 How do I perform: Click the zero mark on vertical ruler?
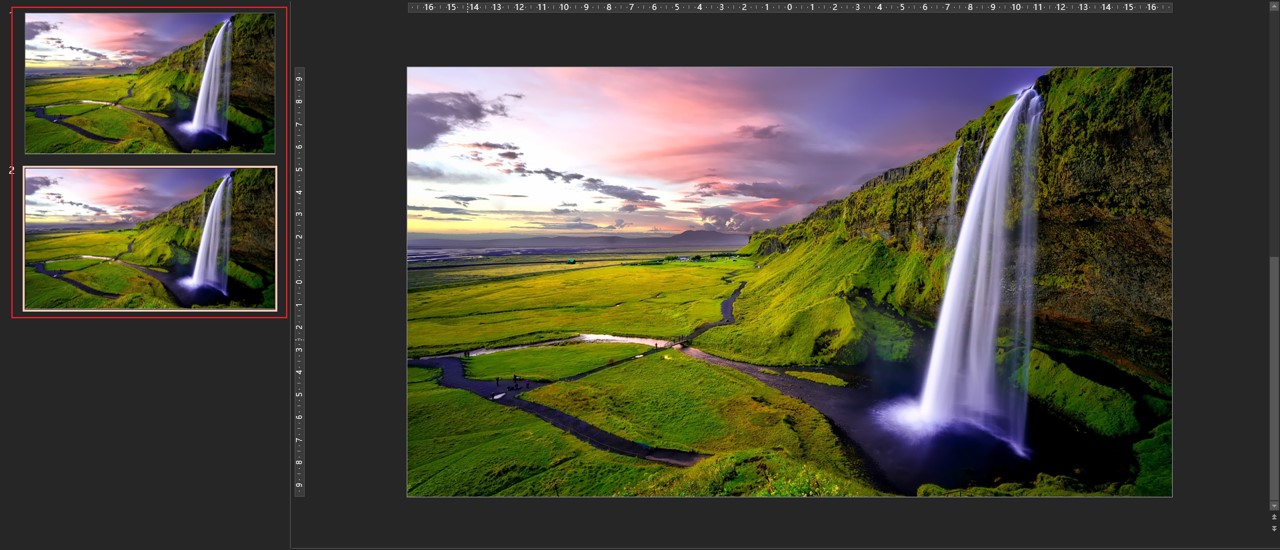299,282
